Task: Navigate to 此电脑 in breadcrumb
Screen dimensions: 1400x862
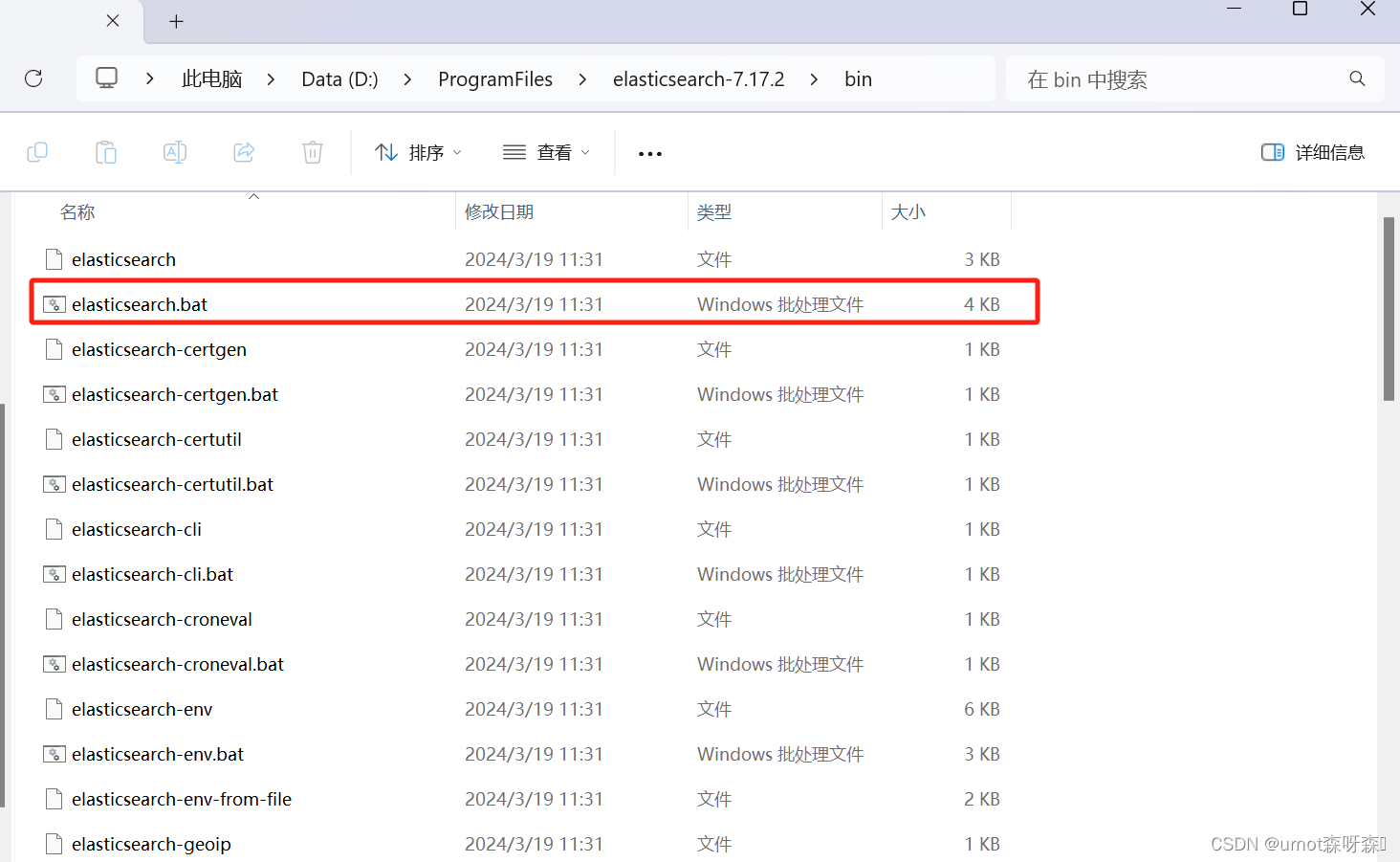Action: [x=212, y=78]
